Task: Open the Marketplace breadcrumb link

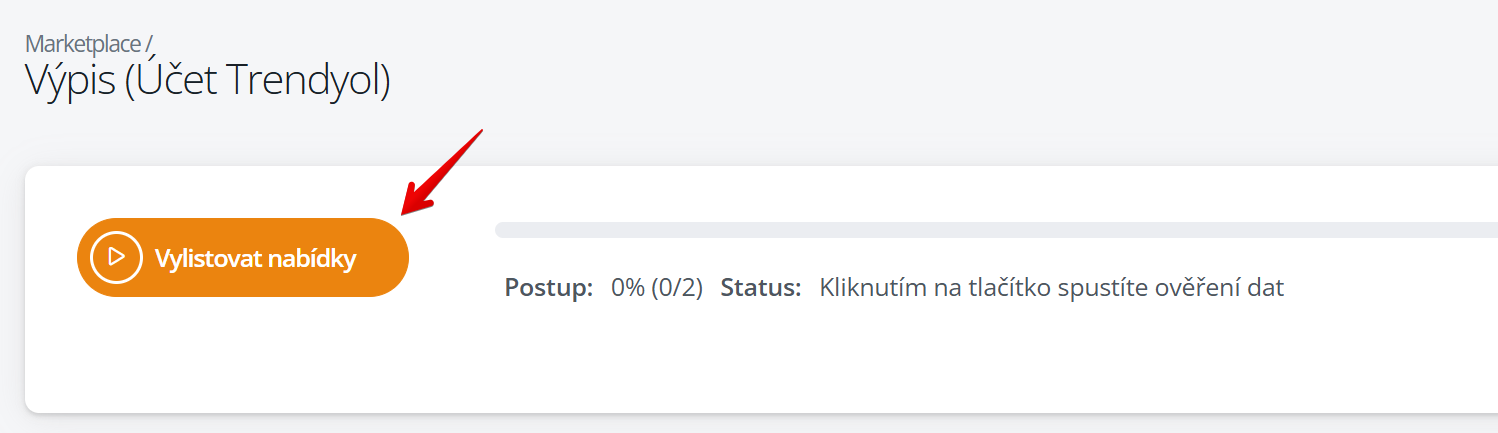Action: click(x=84, y=44)
